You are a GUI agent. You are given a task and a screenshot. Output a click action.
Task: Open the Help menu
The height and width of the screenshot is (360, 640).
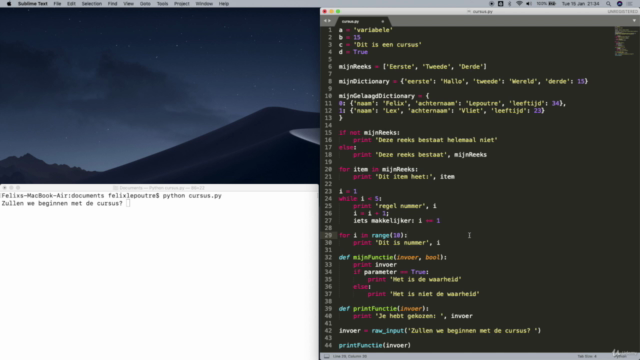pos(224,4)
